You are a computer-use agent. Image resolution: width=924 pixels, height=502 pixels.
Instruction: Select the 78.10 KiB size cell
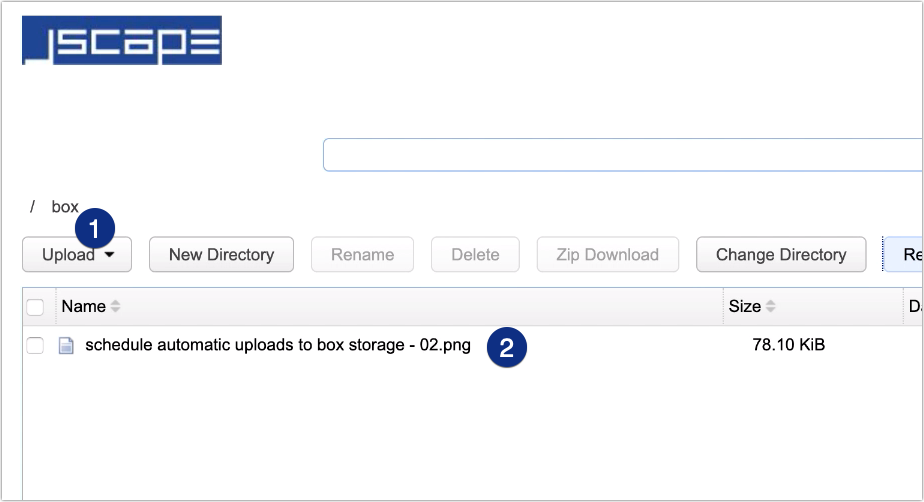point(788,346)
